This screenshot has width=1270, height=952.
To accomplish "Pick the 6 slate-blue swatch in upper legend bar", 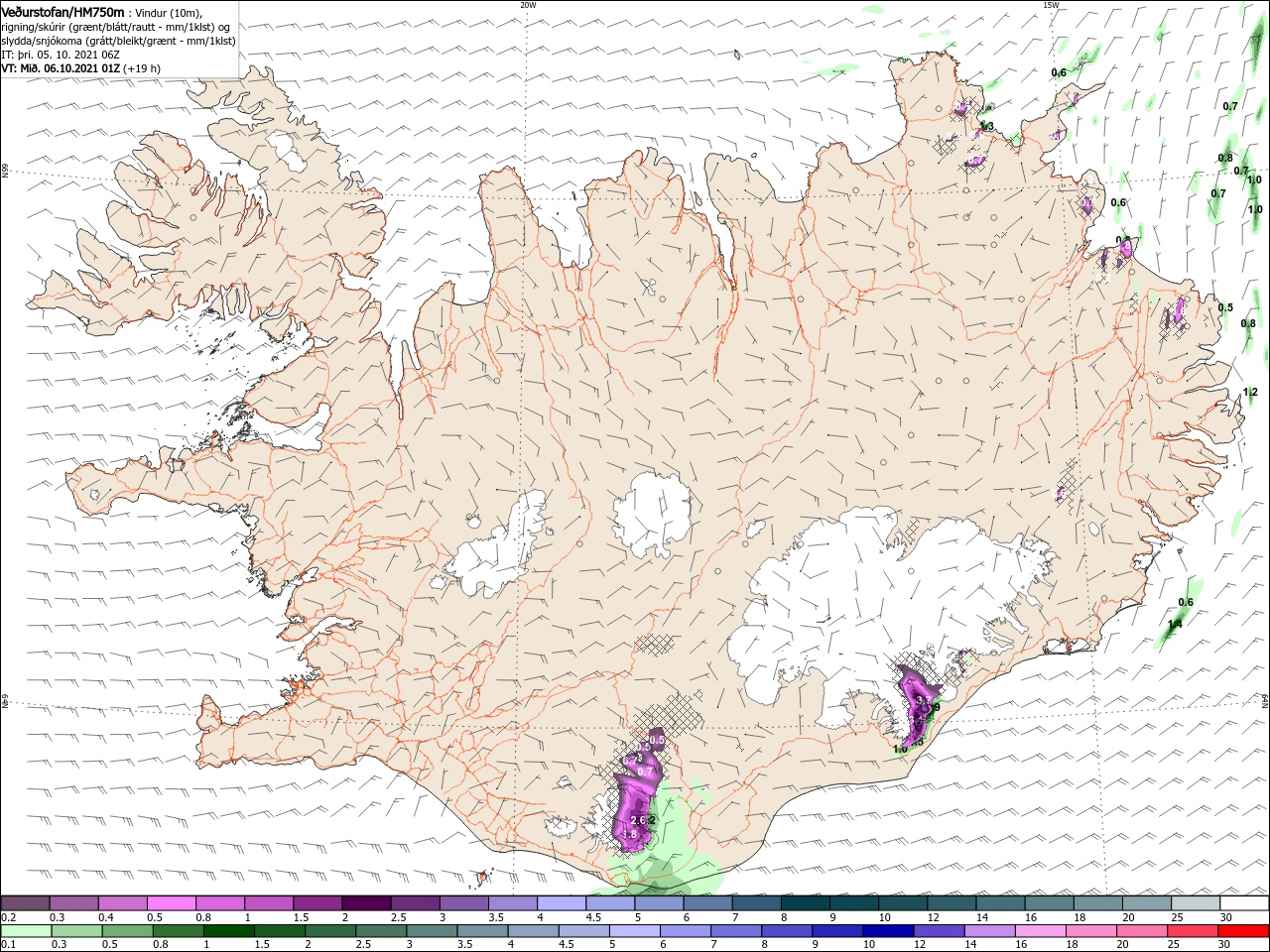I will pos(708,903).
